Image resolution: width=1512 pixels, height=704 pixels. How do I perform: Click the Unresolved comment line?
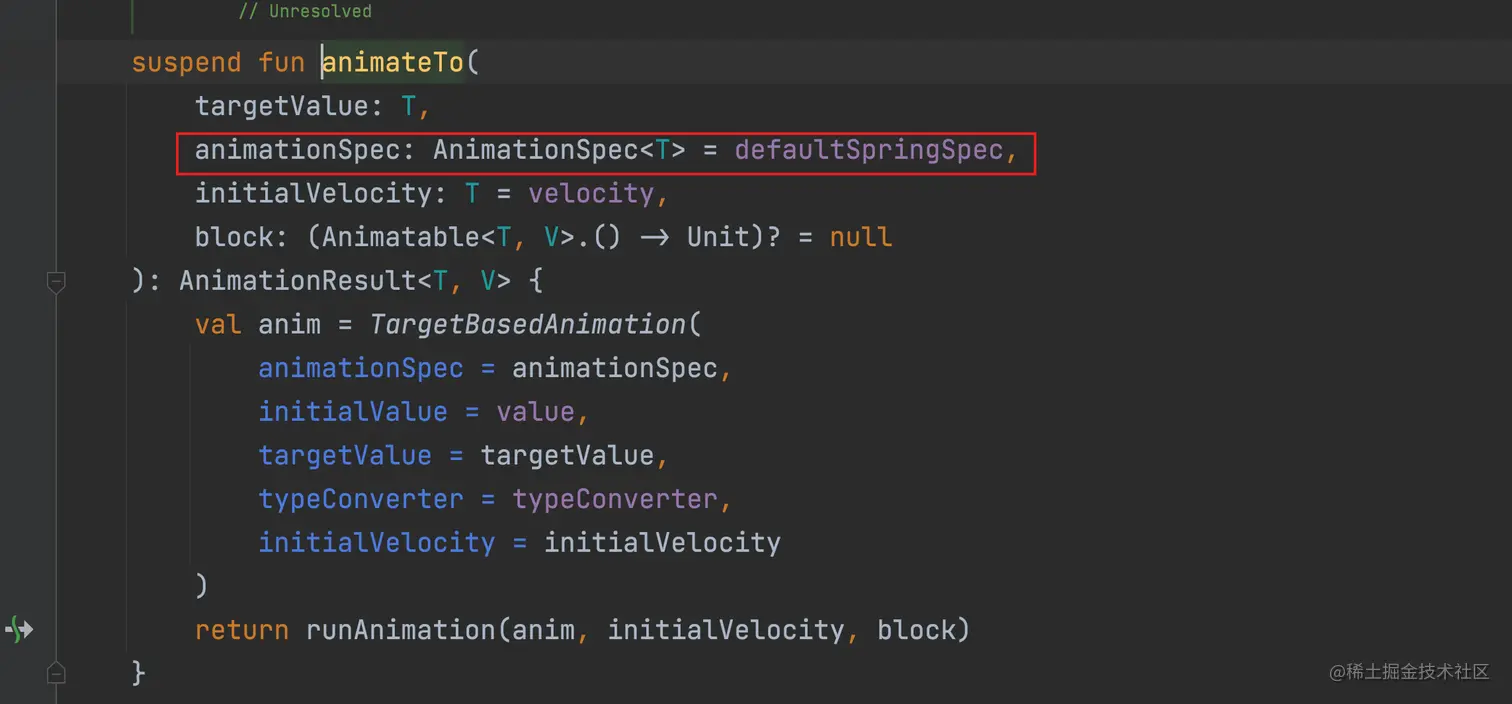click(305, 12)
